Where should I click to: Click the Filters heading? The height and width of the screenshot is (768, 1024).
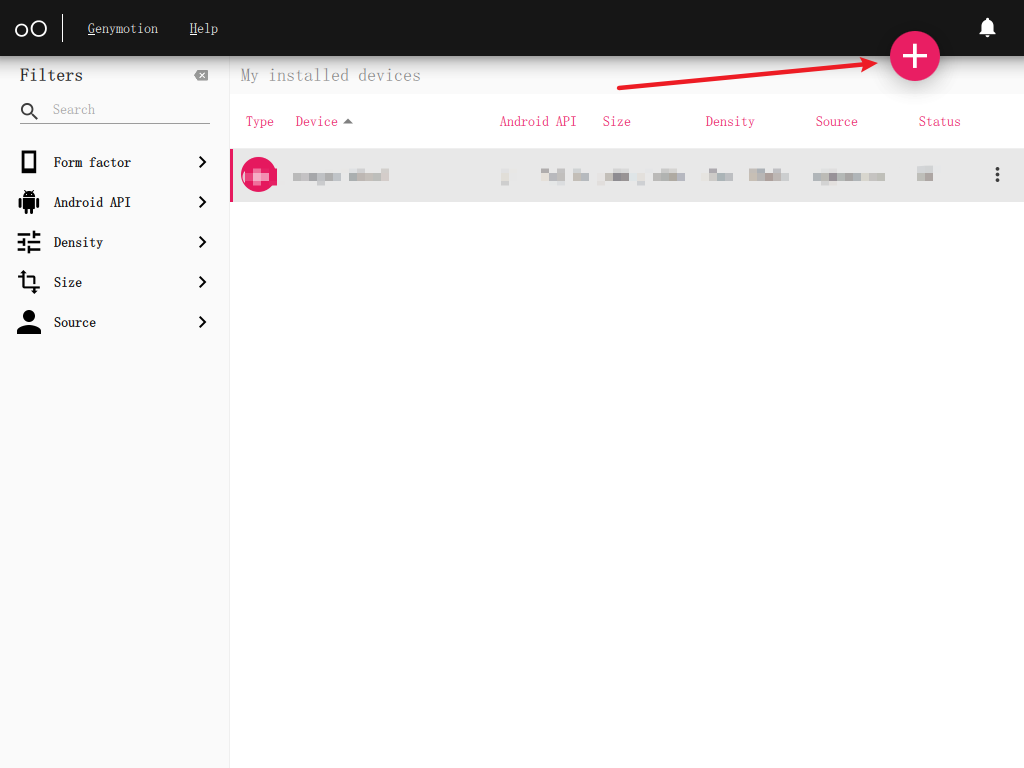pos(51,76)
